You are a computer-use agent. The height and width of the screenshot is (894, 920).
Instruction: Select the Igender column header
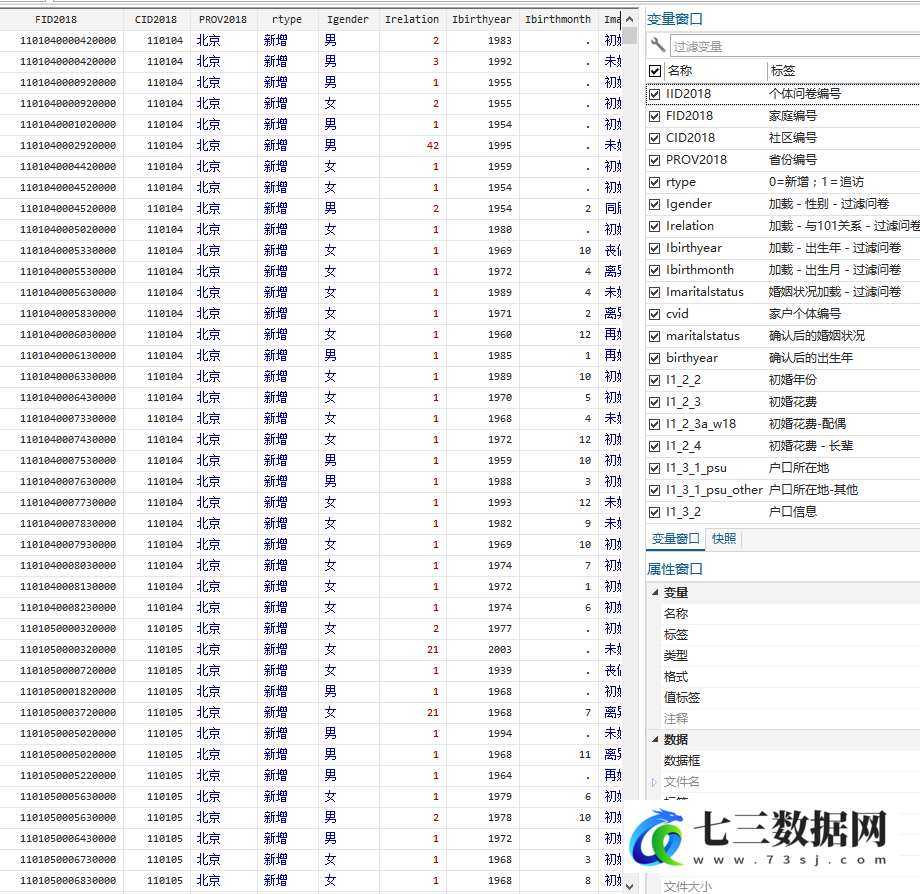point(348,19)
